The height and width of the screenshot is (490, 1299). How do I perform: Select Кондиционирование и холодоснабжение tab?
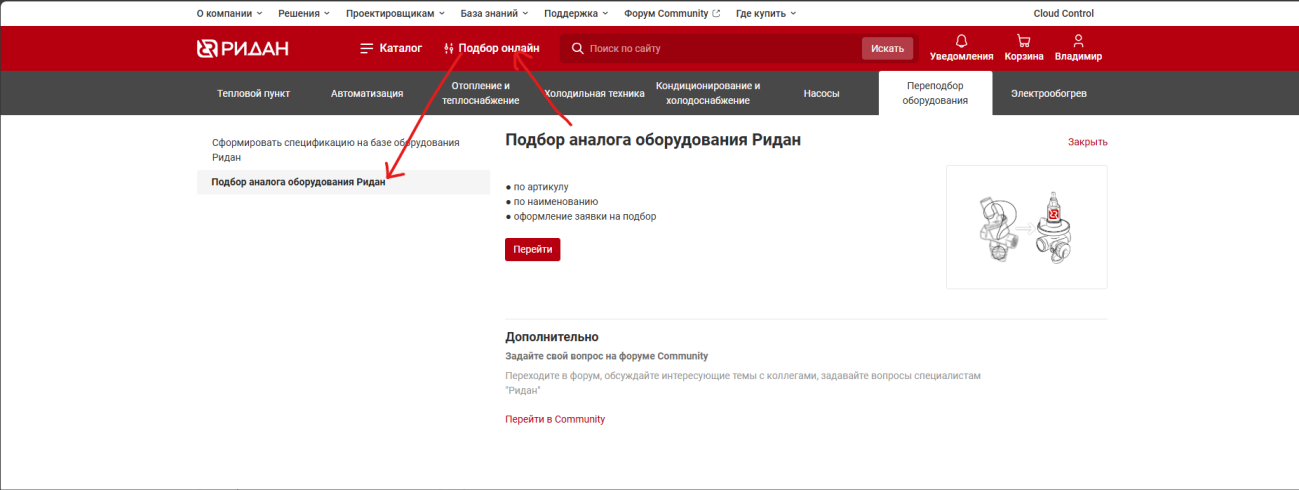click(708, 93)
